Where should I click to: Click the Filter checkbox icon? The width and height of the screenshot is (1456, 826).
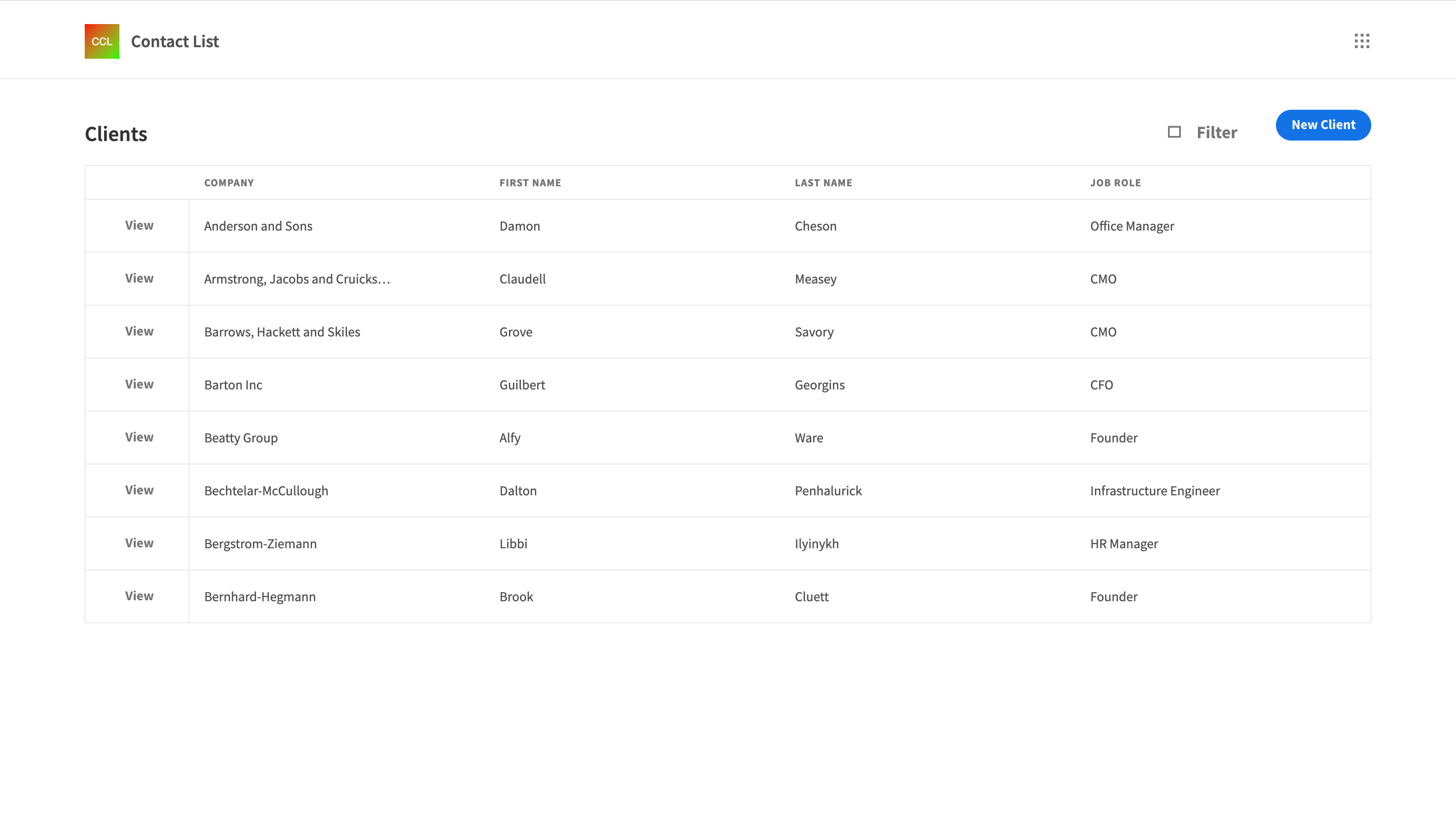click(1174, 131)
